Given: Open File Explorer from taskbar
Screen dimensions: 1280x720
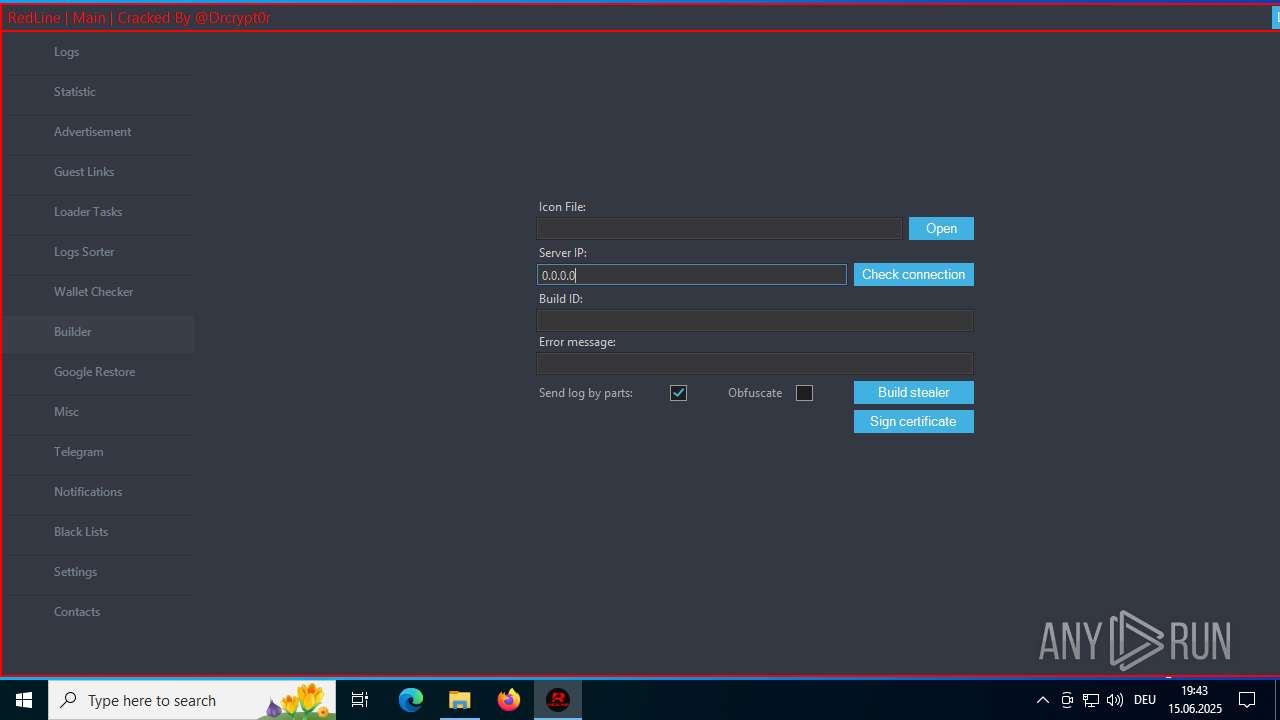Looking at the screenshot, I should 460,700.
